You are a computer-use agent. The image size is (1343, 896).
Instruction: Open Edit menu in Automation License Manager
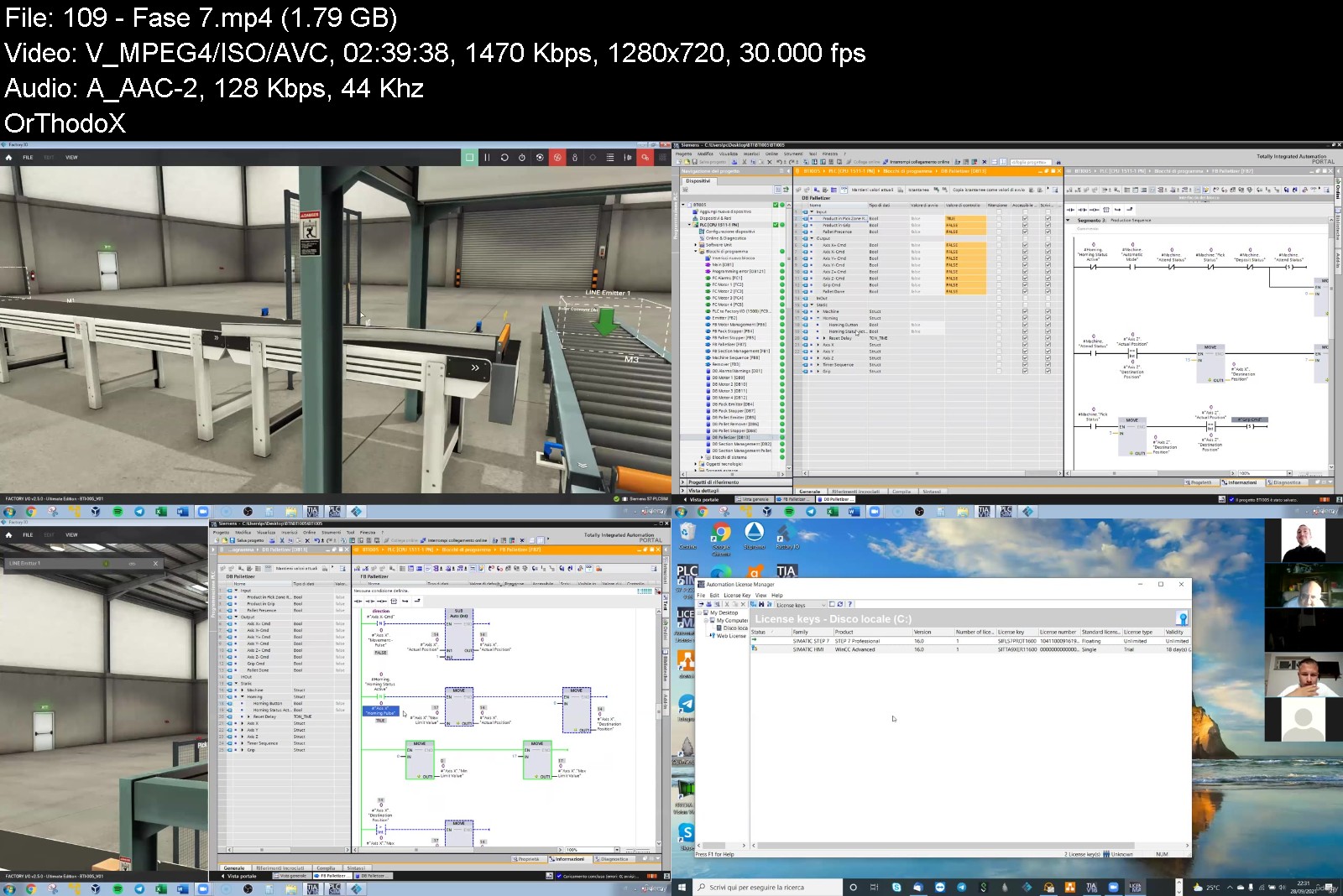coord(714,595)
